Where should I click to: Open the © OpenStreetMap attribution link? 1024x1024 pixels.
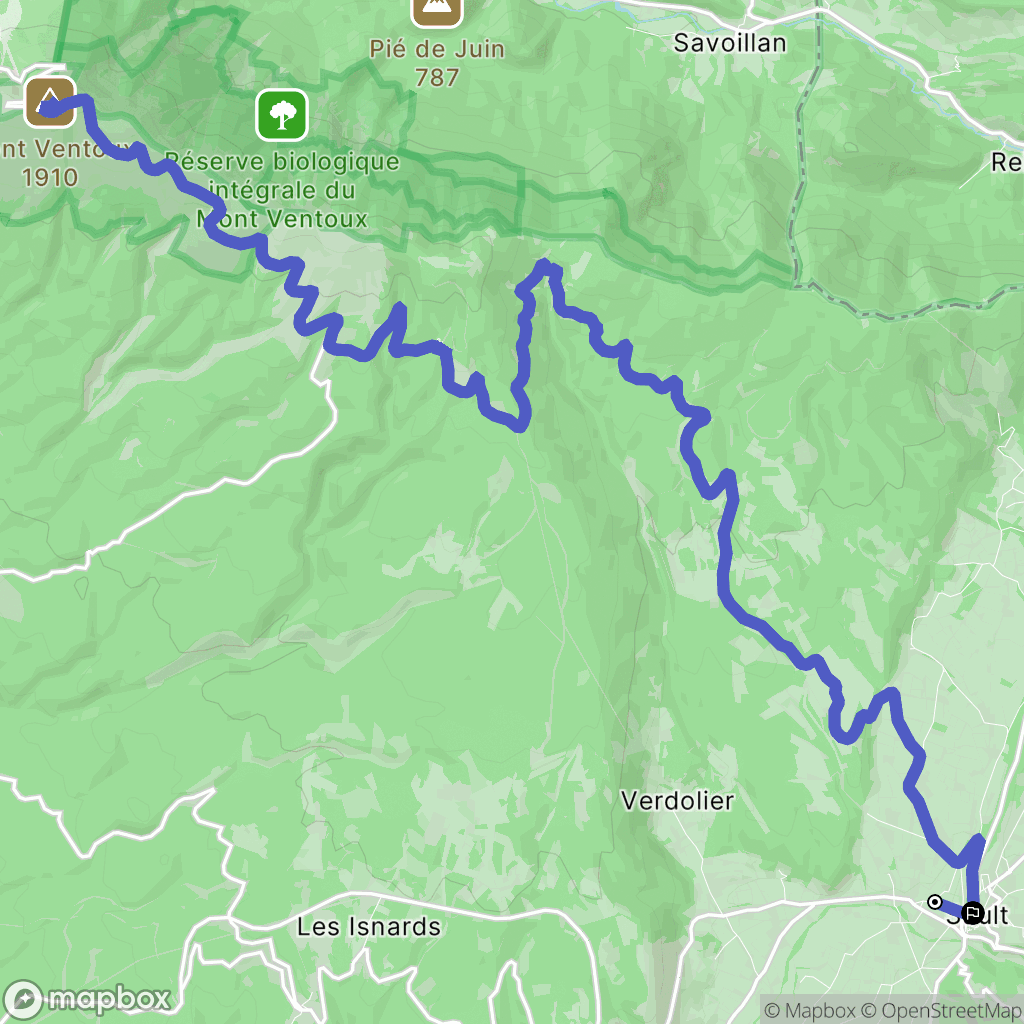(x=940, y=1010)
